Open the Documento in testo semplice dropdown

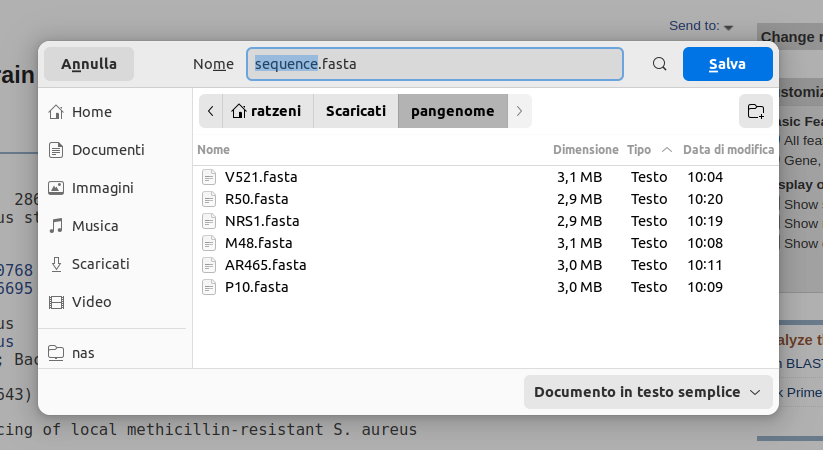(647, 392)
